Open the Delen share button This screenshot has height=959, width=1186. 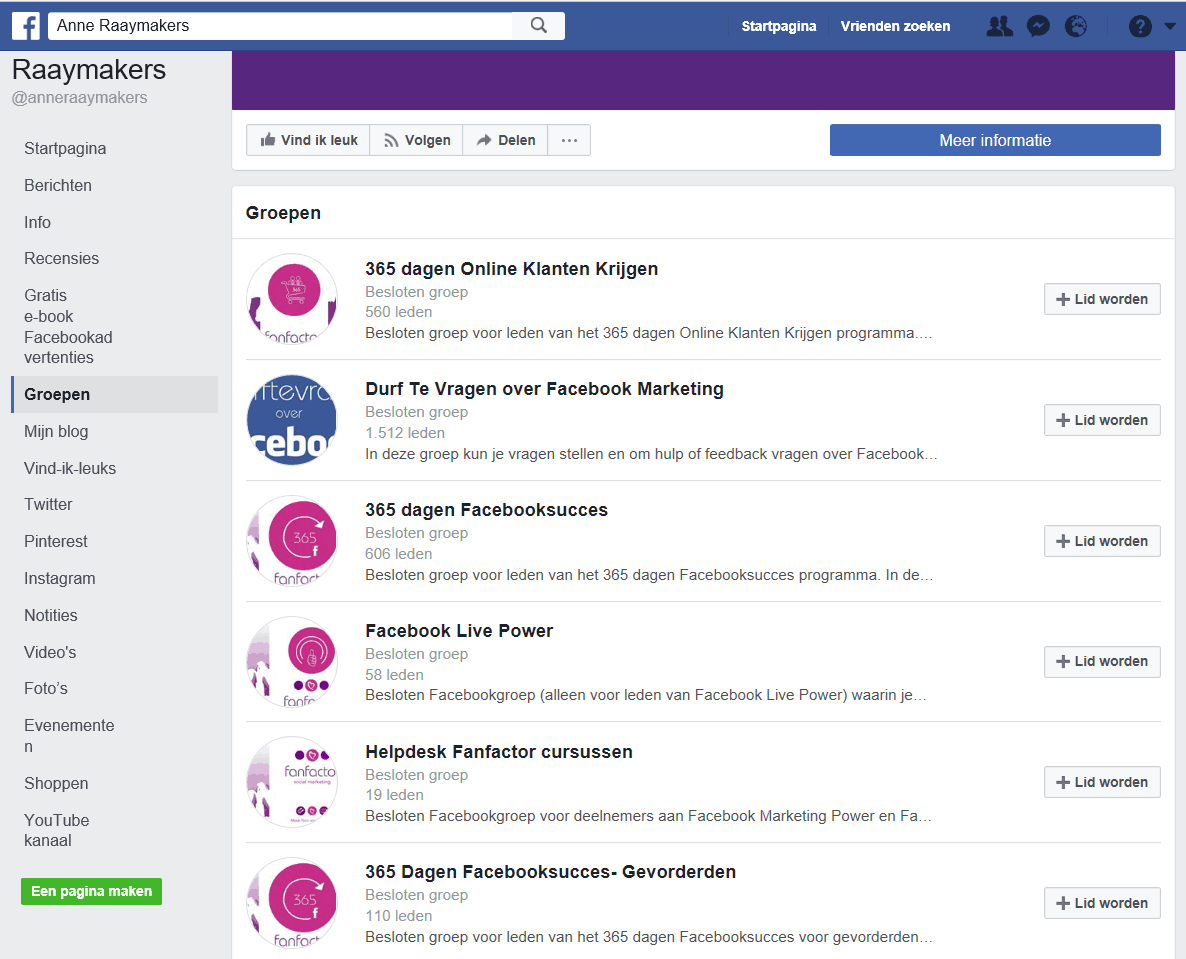point(506,141)
